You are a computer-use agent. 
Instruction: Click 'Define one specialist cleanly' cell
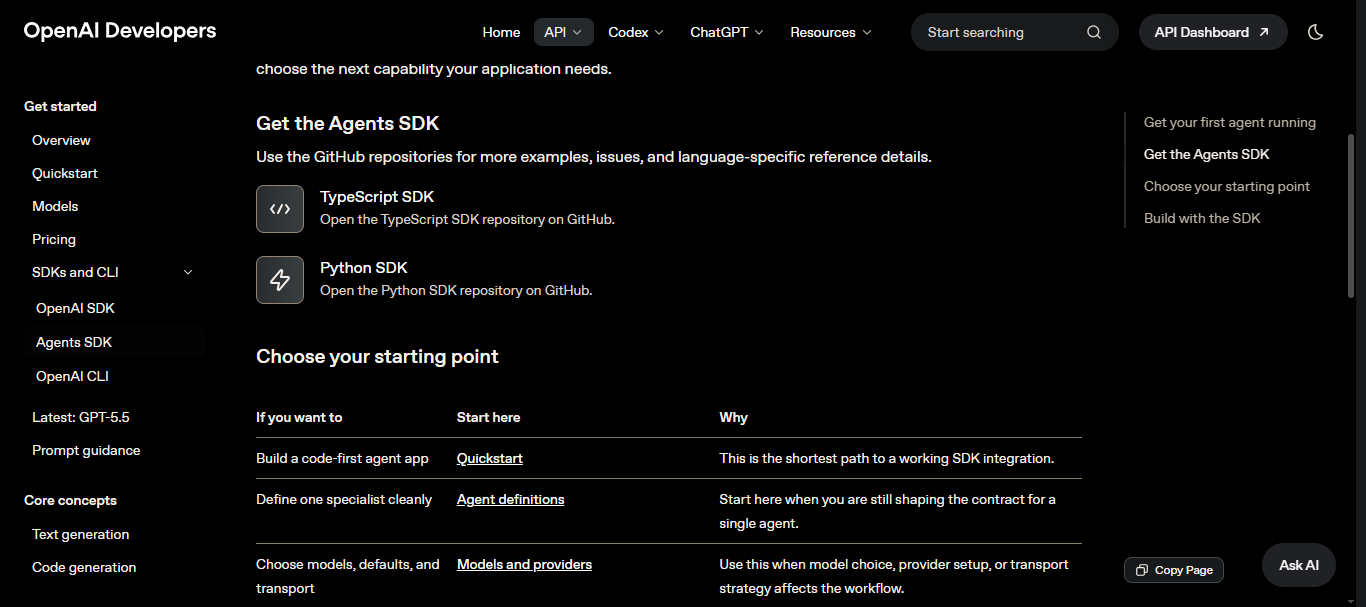(344, 499)
